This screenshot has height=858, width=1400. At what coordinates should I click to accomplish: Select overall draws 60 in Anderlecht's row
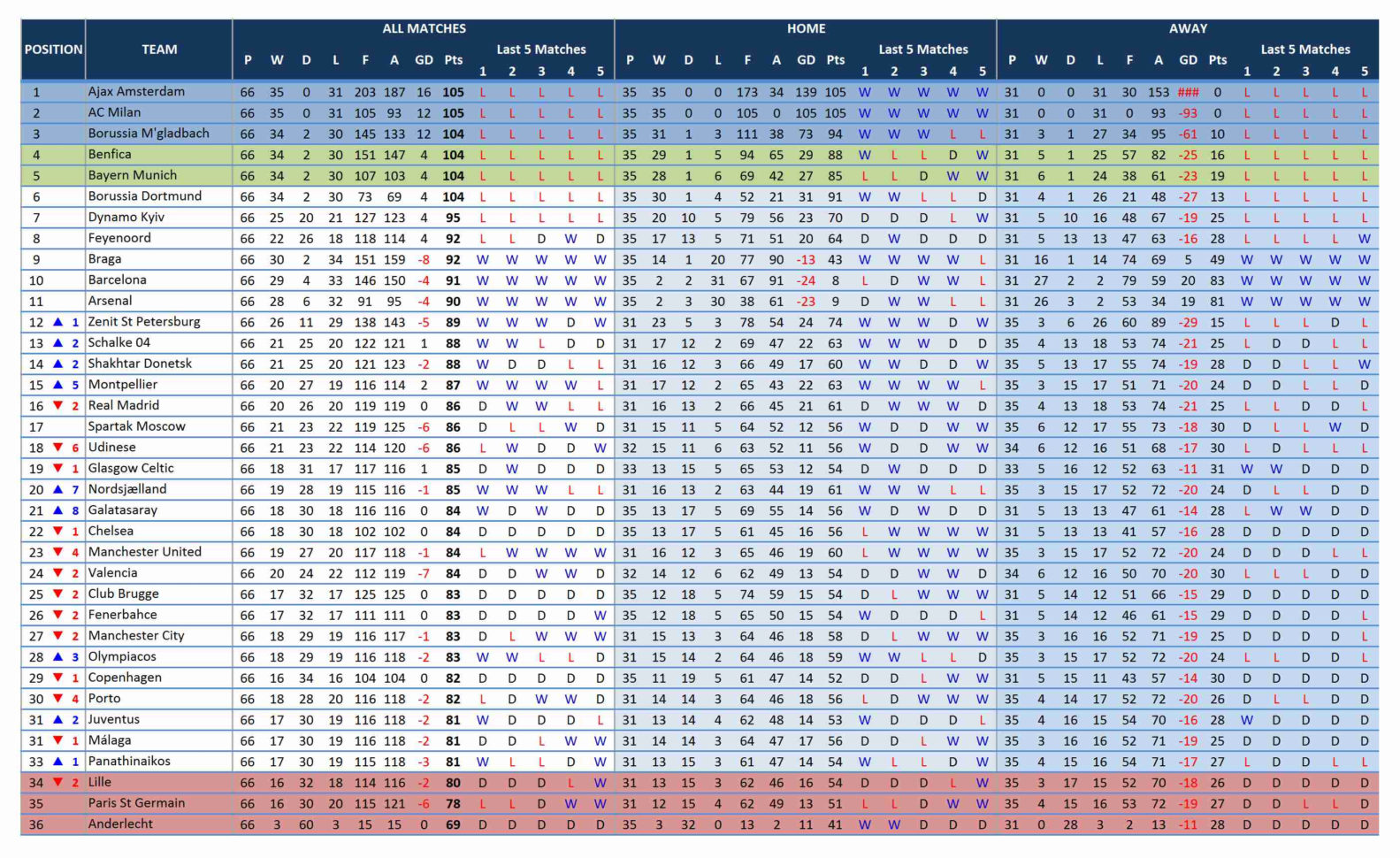pos(306,824)
